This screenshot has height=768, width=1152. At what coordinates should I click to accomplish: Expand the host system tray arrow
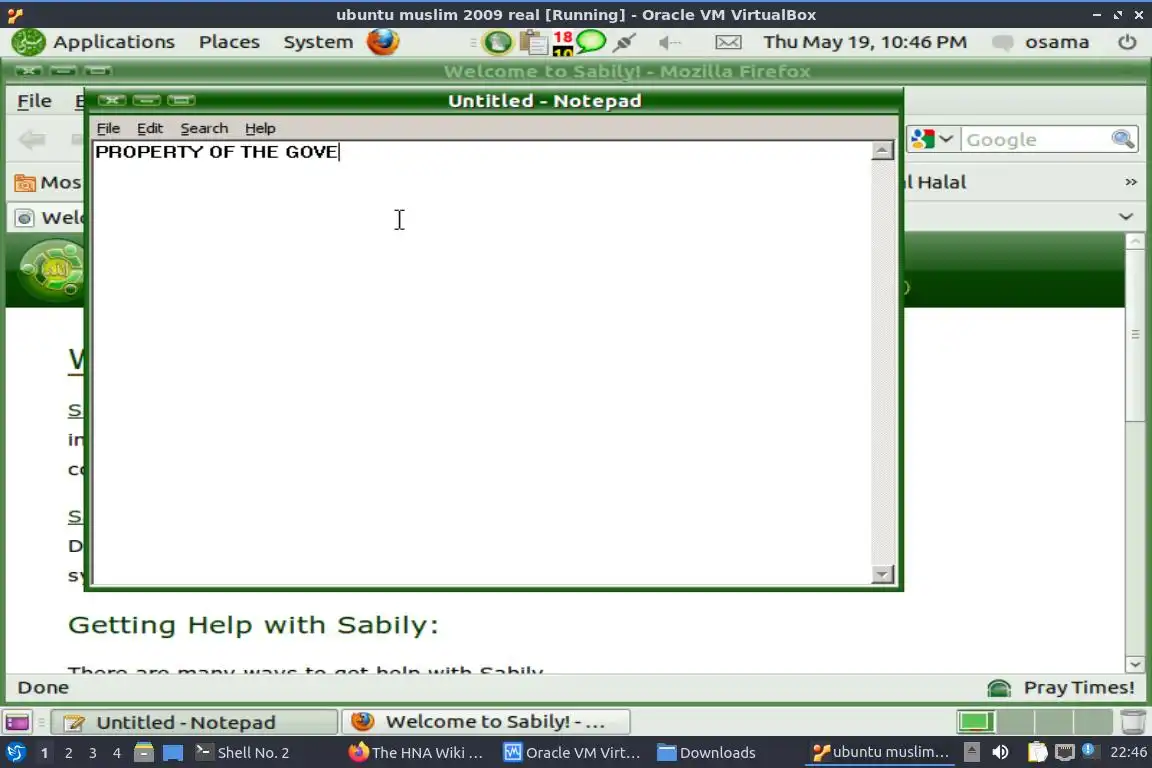pos(971,752)
